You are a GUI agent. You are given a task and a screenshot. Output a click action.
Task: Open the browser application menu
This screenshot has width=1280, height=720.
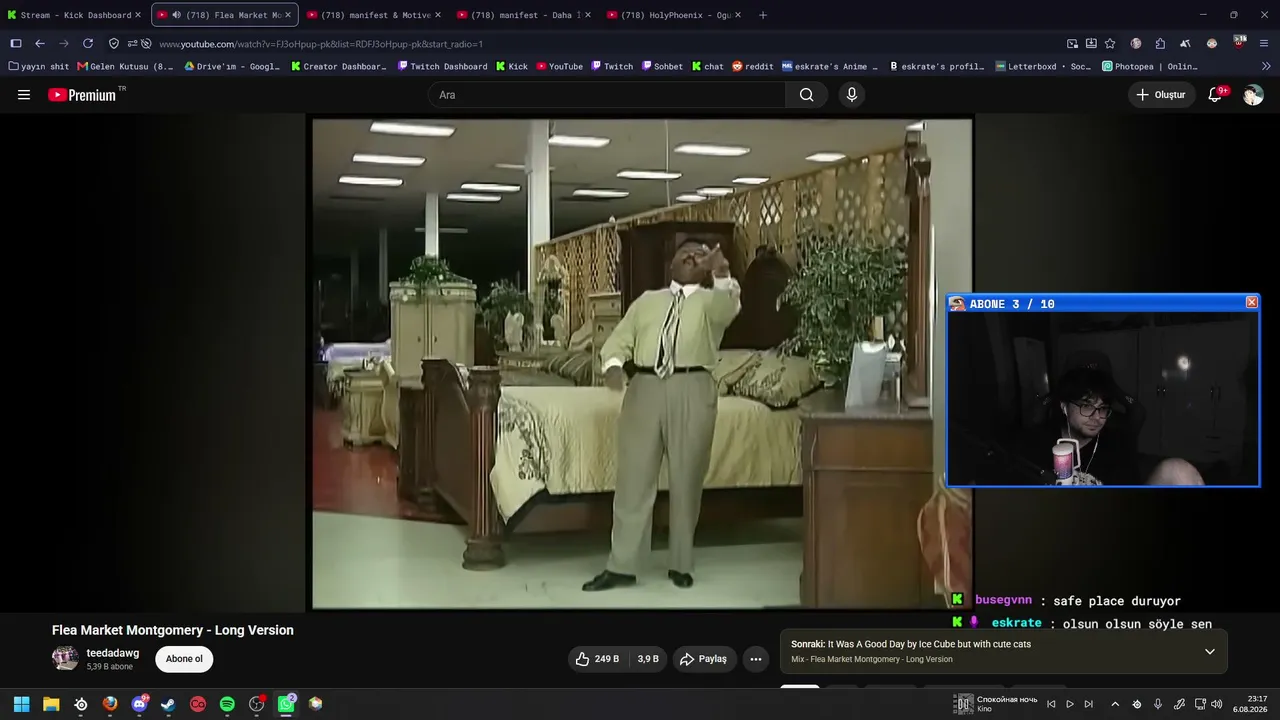pyautogui.click(x=1264, y=44)
